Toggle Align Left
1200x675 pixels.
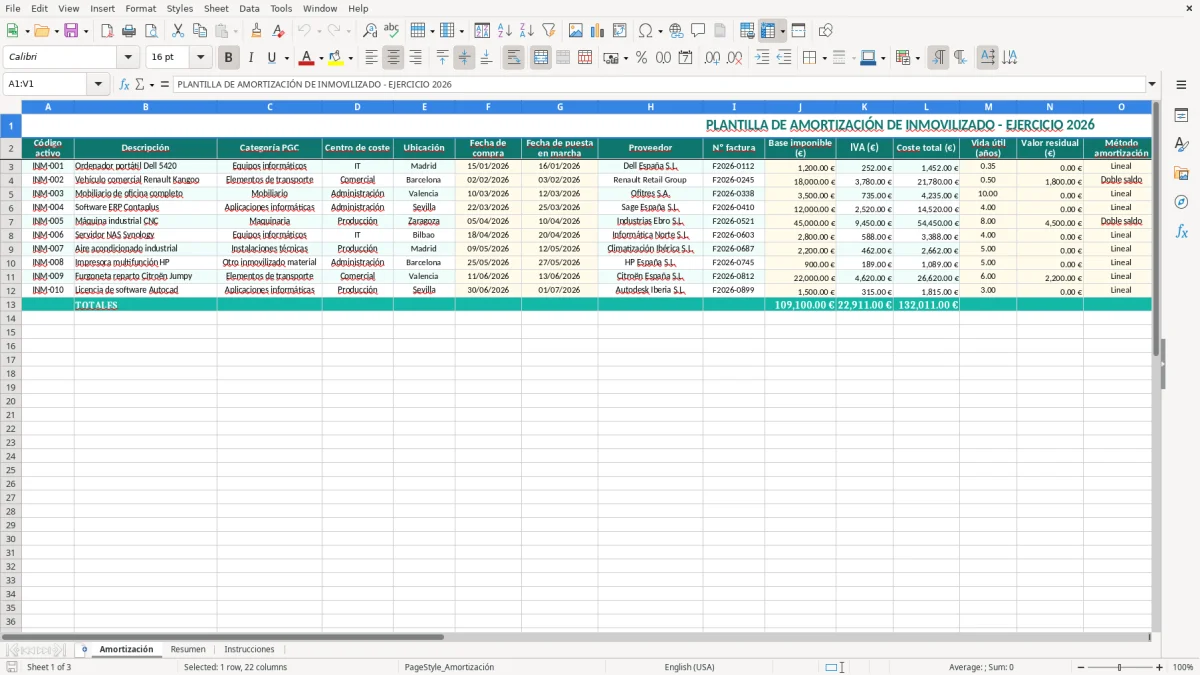click(372, 58)
